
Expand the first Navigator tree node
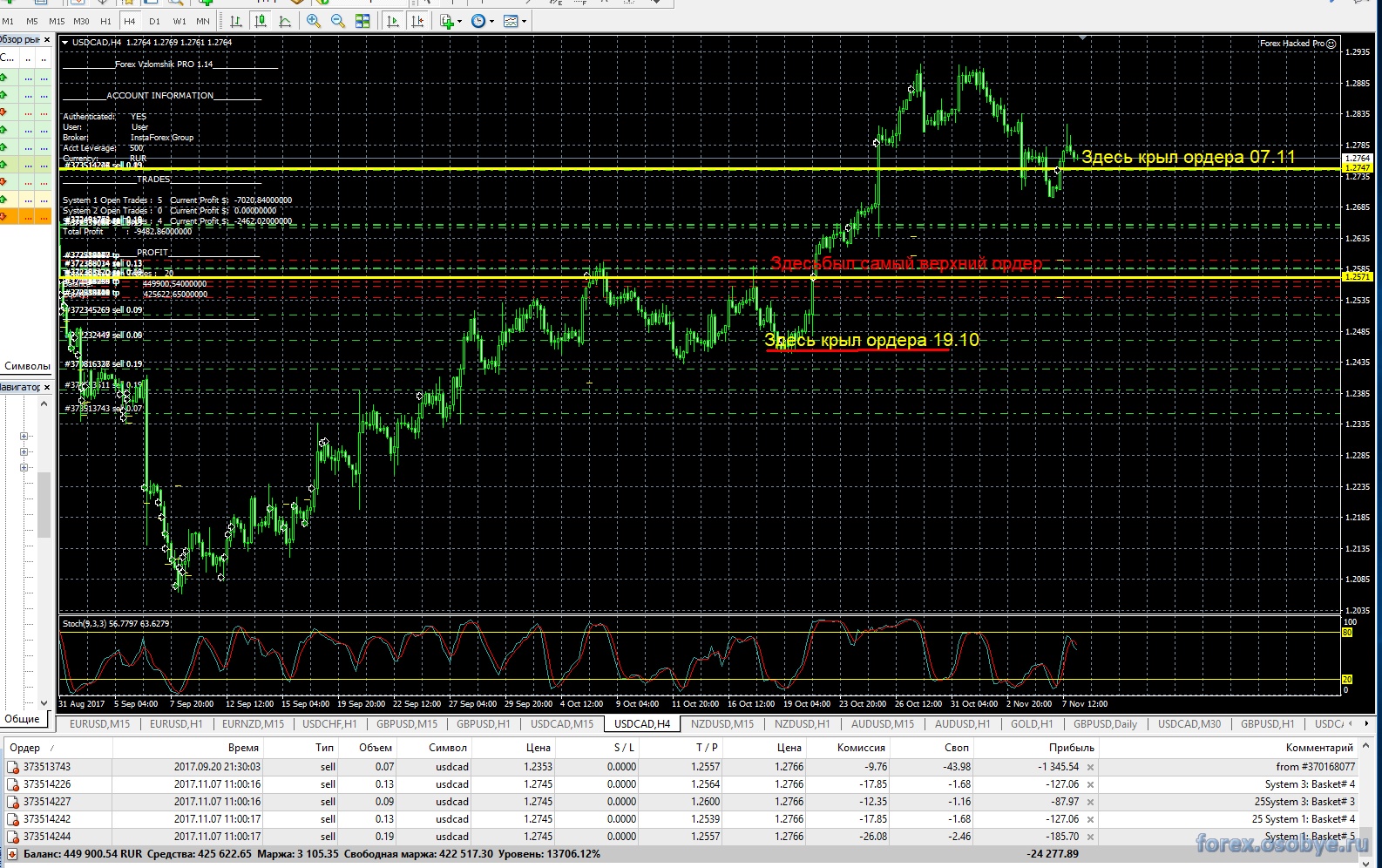[x=24, y=436]
